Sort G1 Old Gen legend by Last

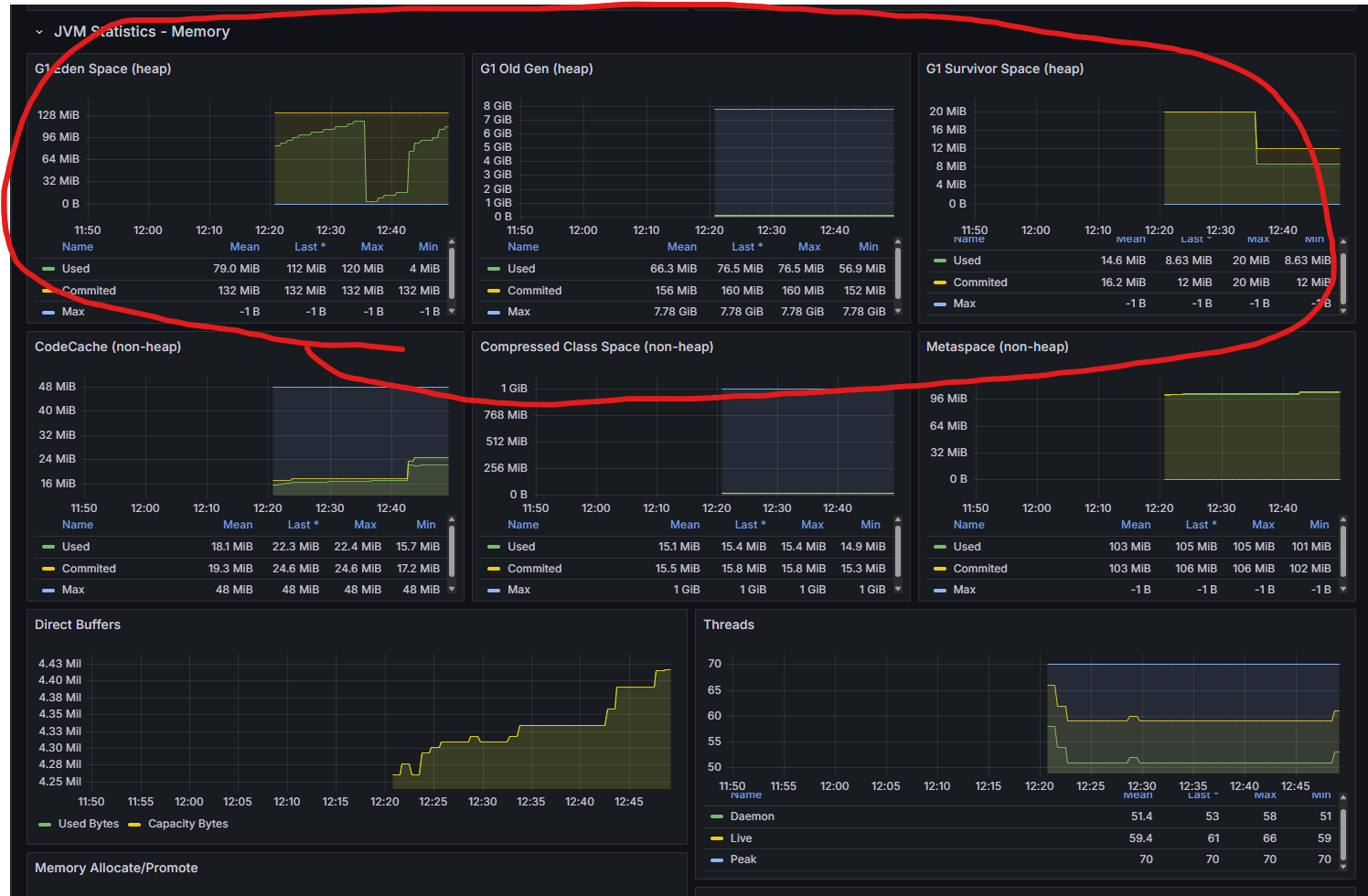coord(746,247)
